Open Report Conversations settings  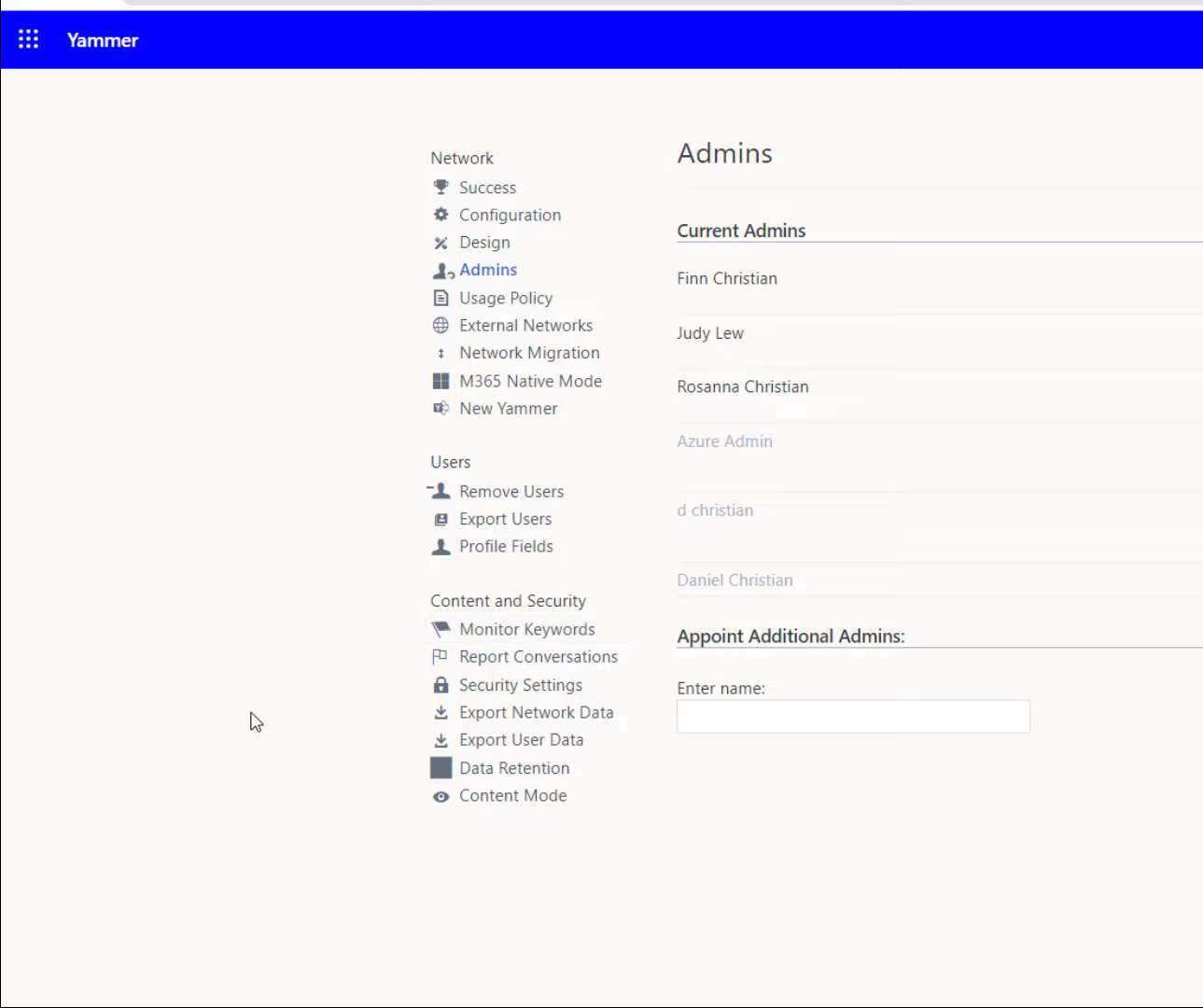click(539, 657)
